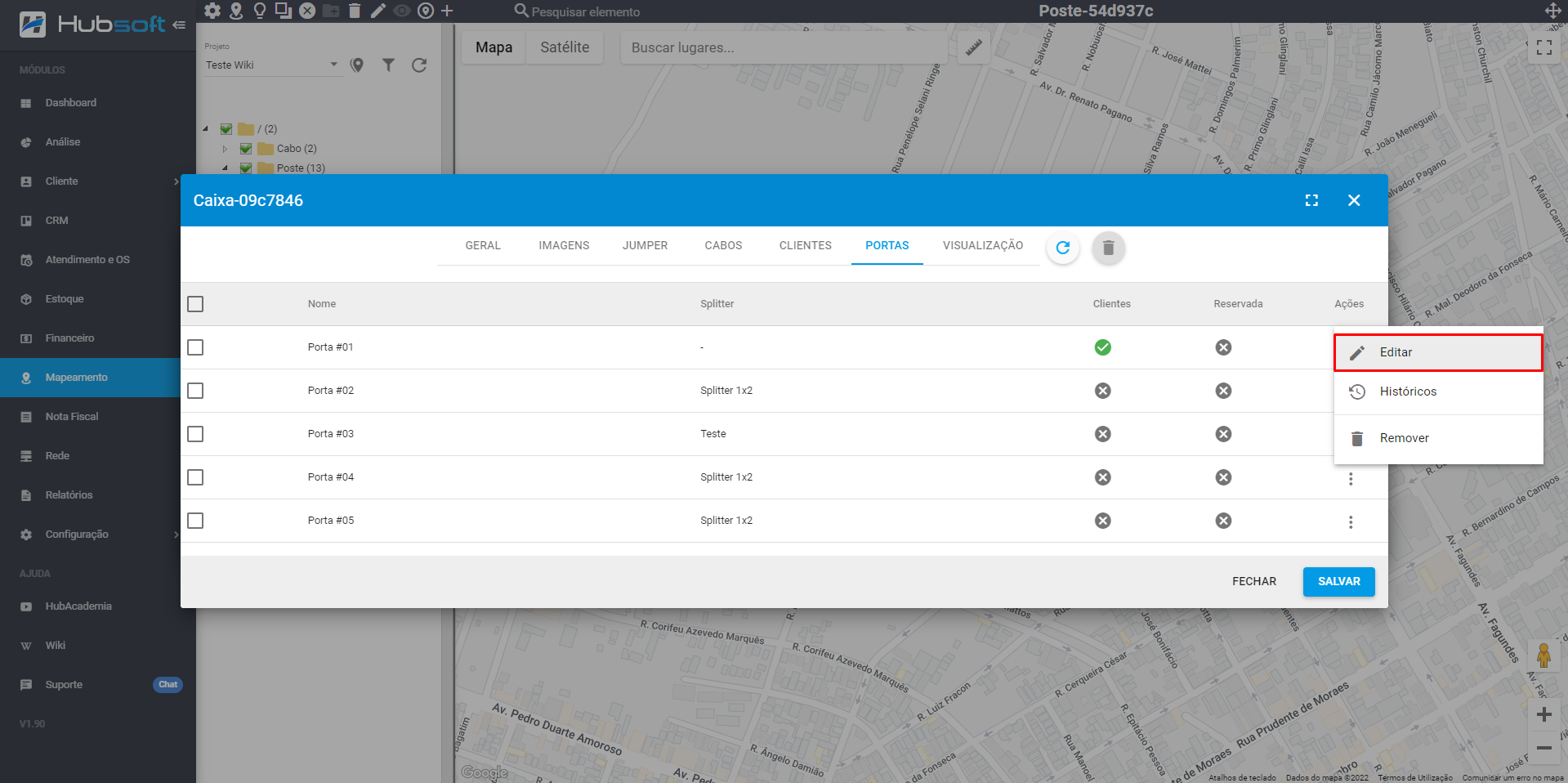This screenshot has width=1568, height=783.
Task: Click the refresh button next to Visualização tab
Action: 1063,248
